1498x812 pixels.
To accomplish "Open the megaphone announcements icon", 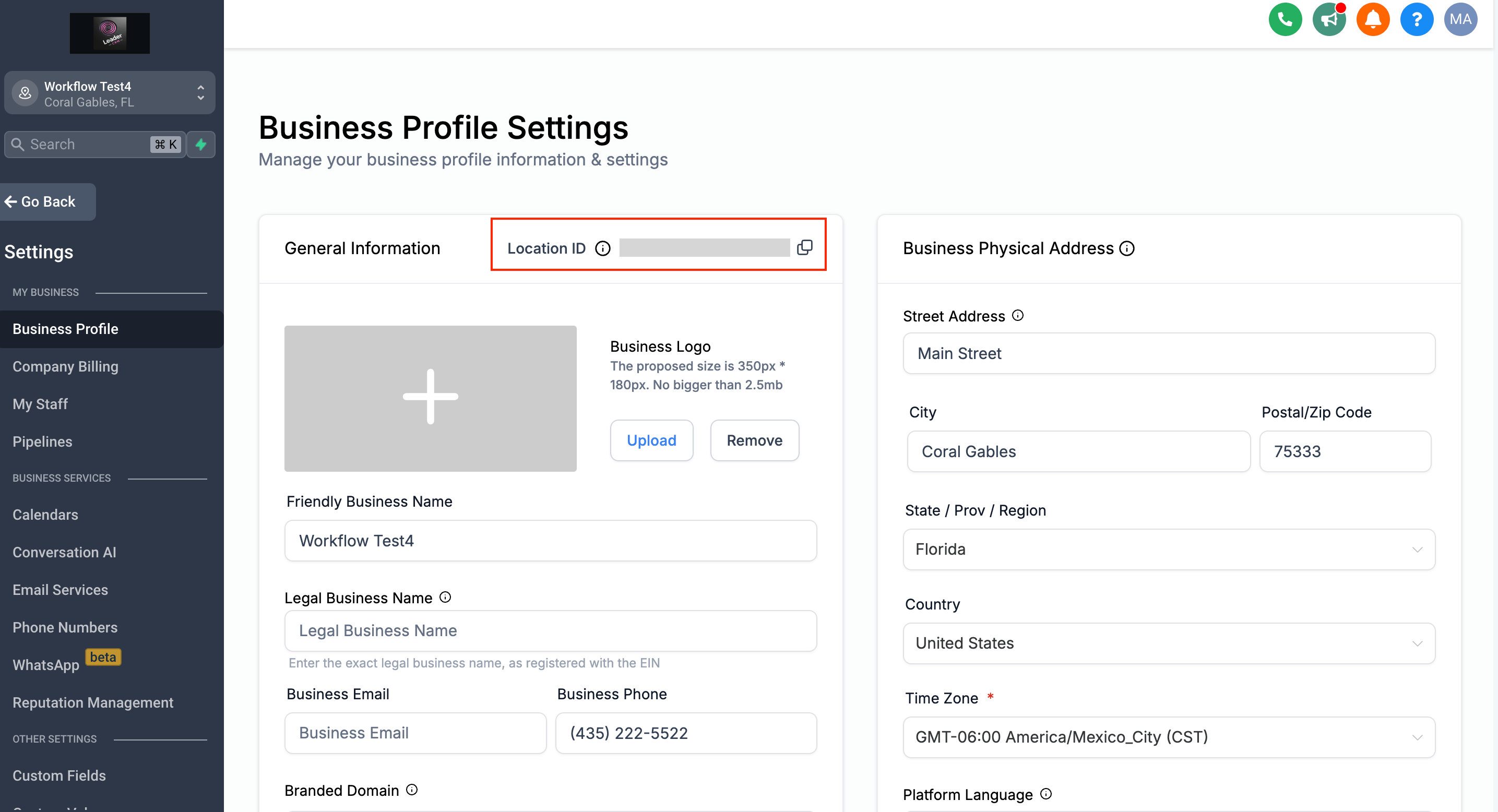I will pos(1328,19).
